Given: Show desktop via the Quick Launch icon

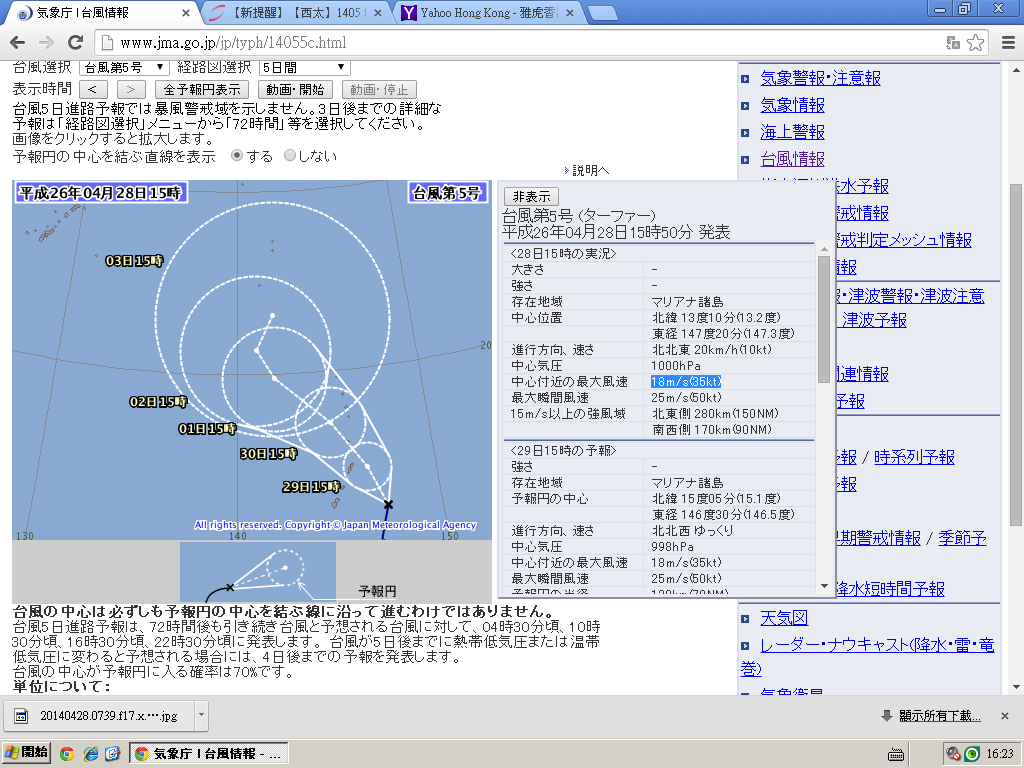Looking at the screenshot, I should 111,753.
